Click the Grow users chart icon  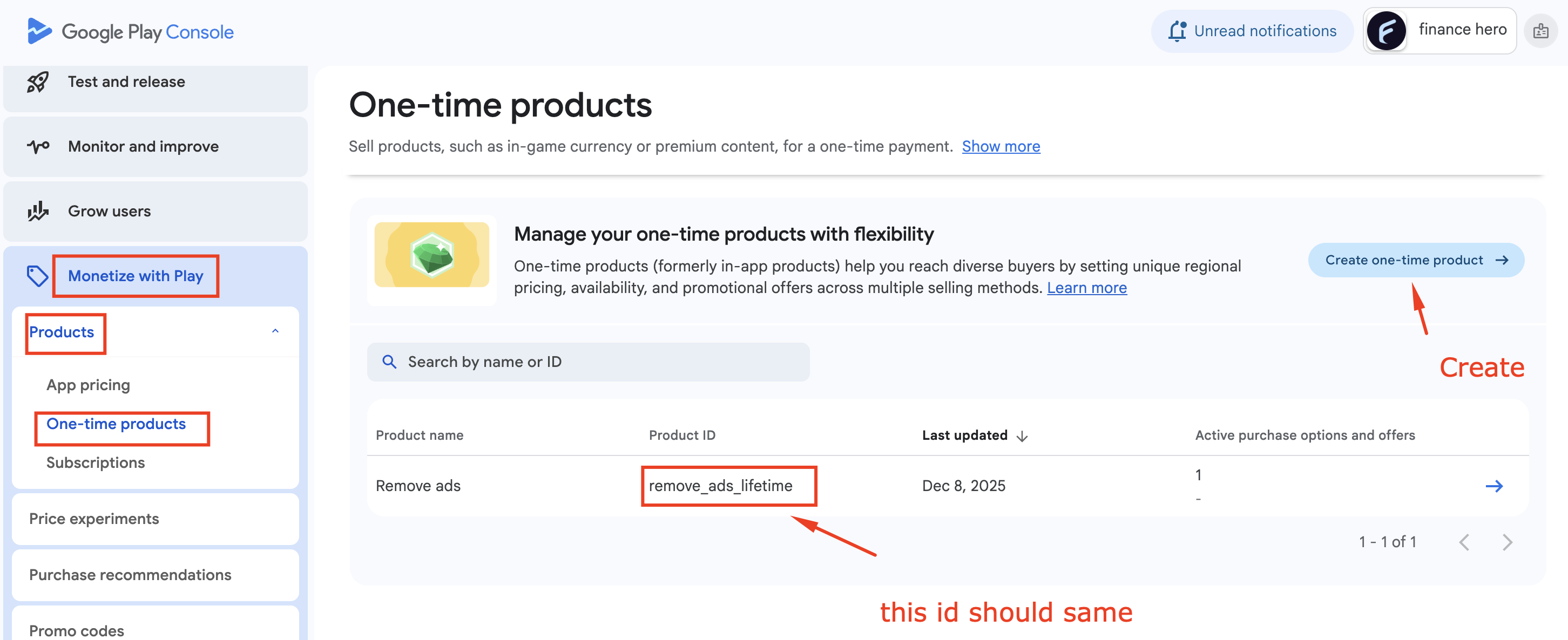coord(38,211)
